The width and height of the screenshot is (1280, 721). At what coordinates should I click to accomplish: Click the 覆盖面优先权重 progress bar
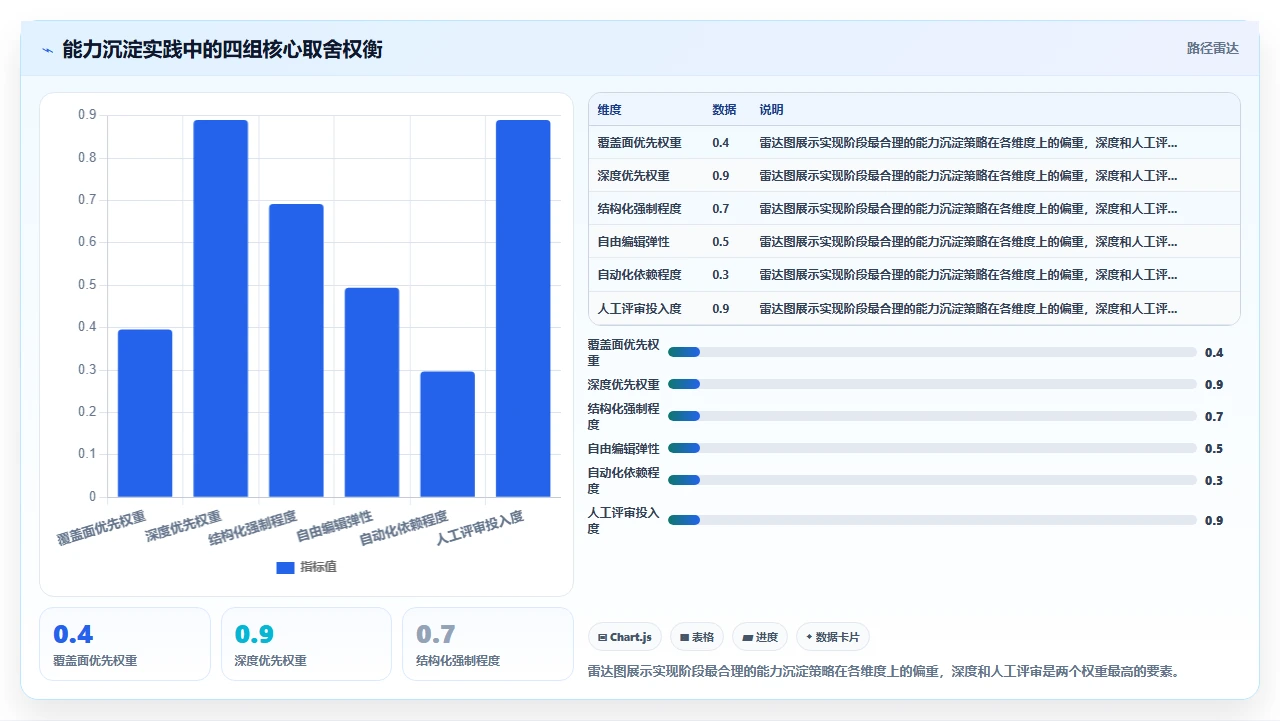click(932, 352)
